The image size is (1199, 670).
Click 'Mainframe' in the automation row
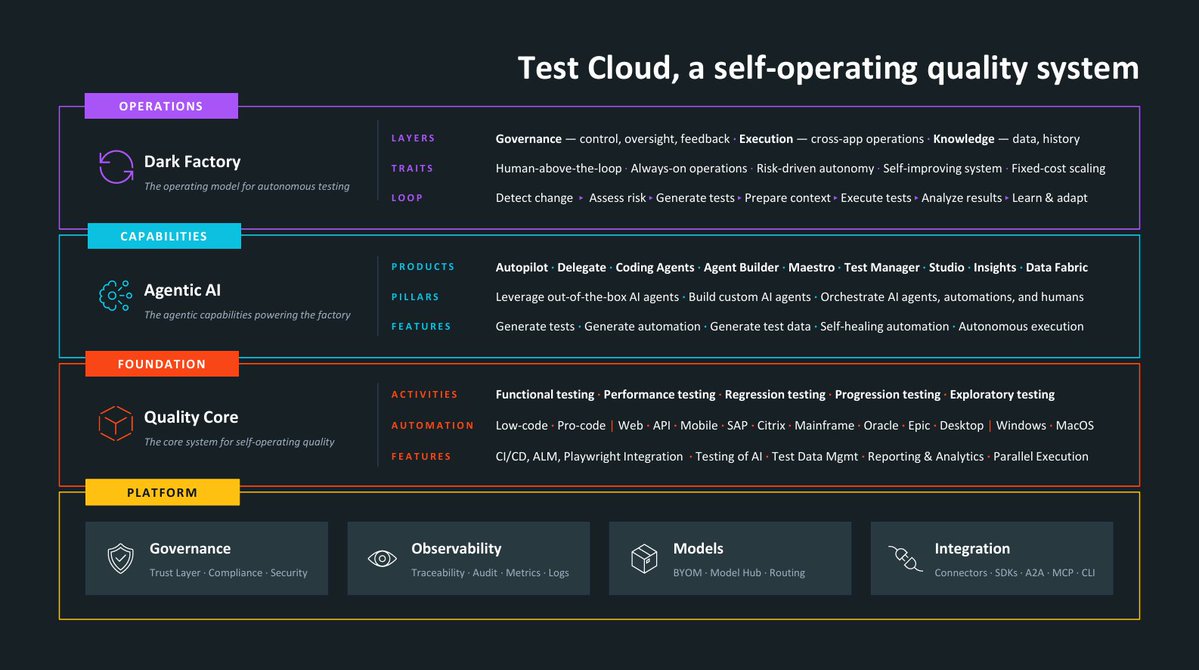824,425
